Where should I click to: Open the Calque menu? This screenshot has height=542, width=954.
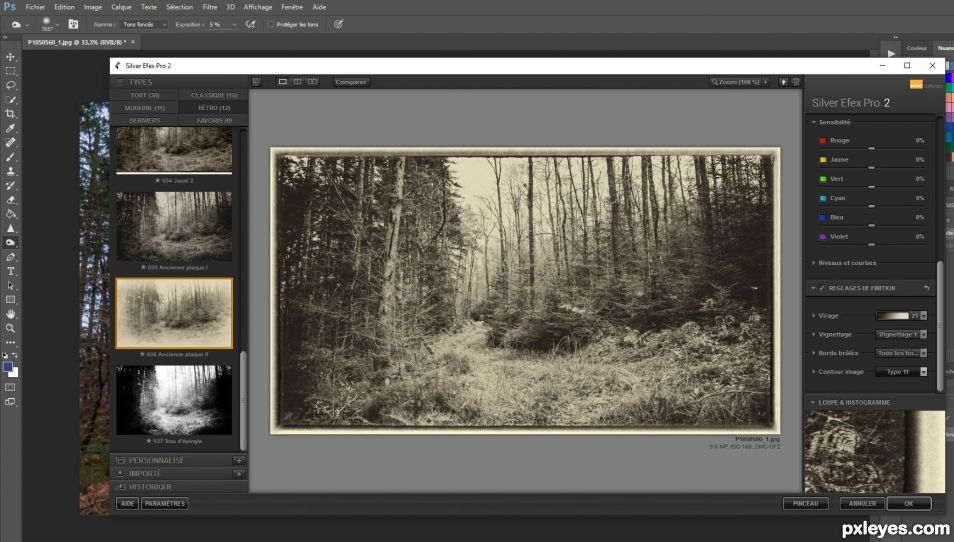[121, 7]
